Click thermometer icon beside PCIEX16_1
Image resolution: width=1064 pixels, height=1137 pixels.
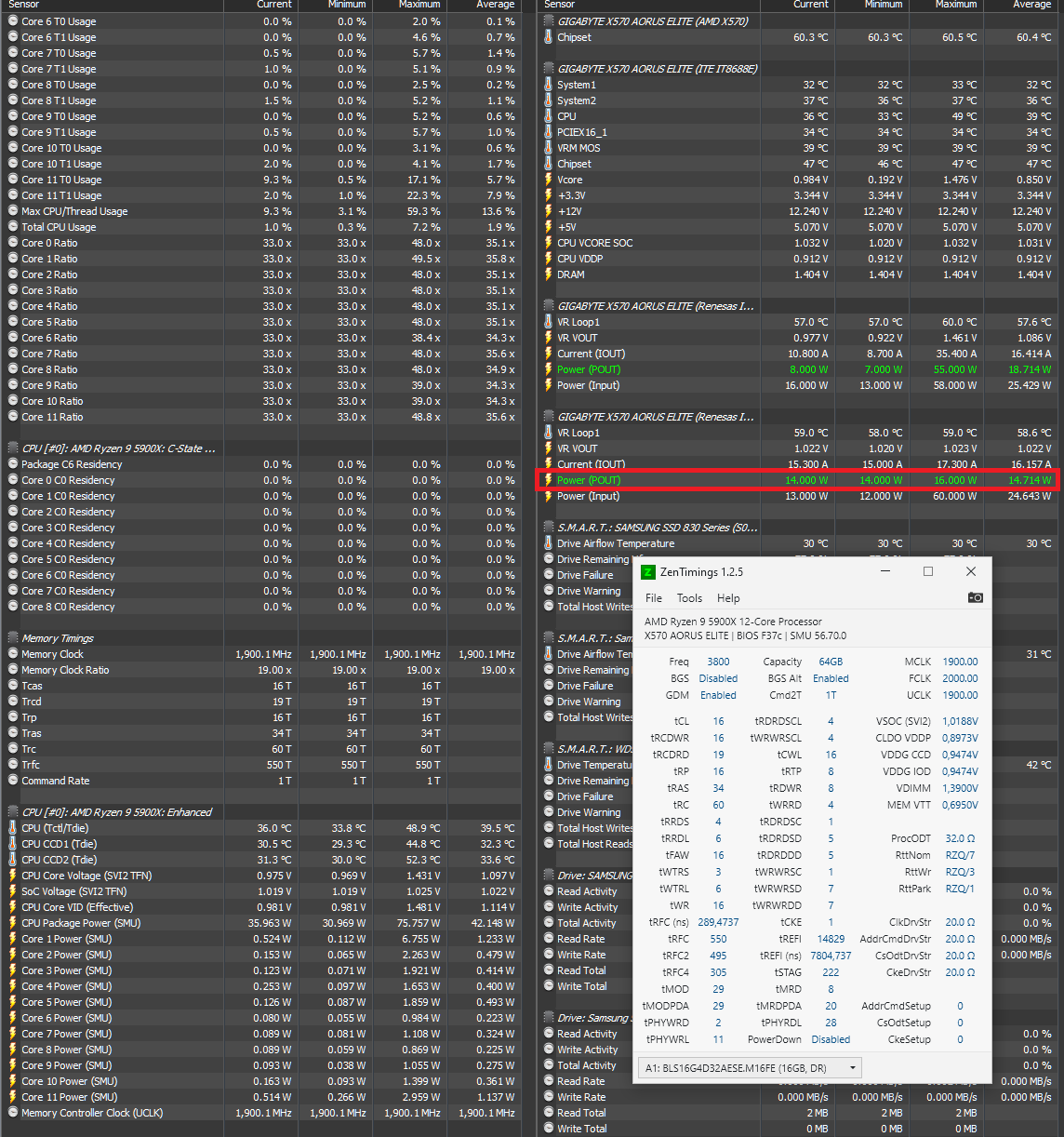[549, 132]
